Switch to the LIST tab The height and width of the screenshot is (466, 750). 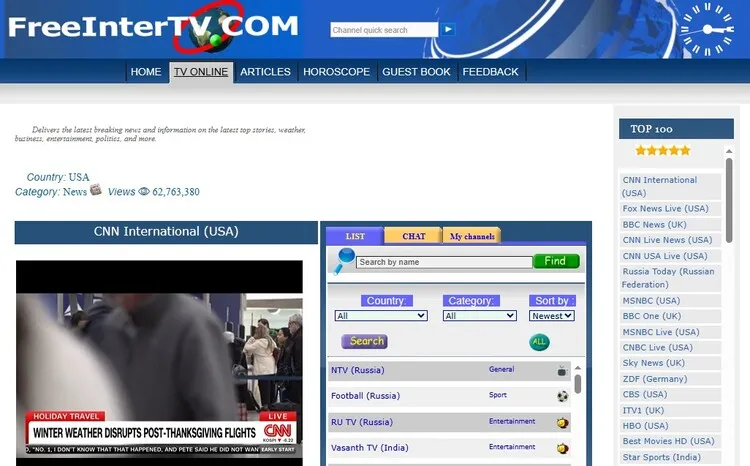click(355, 236)
